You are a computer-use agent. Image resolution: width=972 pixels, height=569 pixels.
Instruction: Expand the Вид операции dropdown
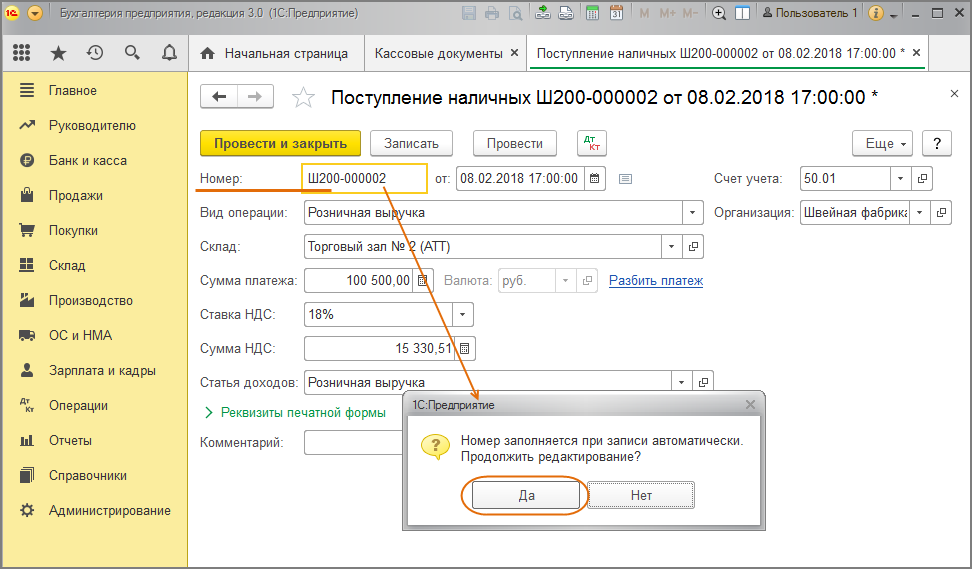[x=692, y=213]
